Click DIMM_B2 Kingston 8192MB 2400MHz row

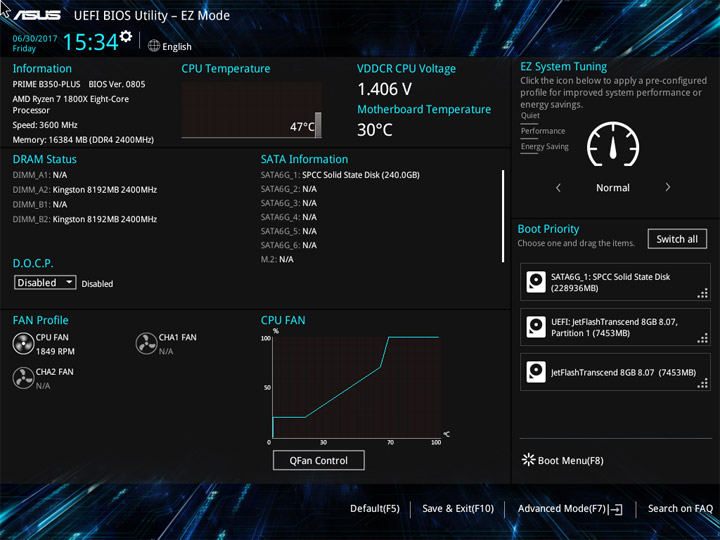(x=85, y=219)
